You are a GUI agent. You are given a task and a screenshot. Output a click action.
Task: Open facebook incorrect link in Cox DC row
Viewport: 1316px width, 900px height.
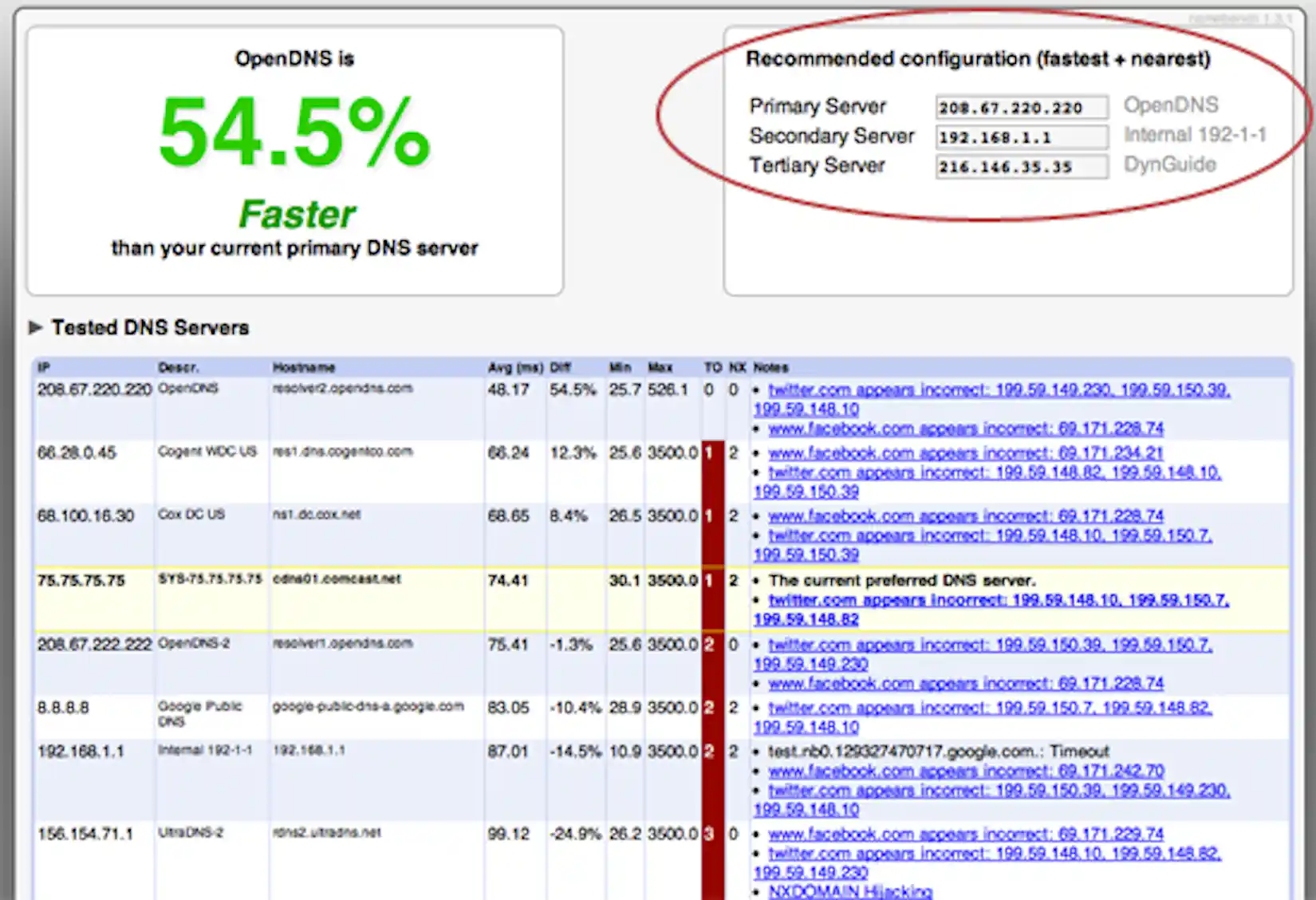point(966,516)
